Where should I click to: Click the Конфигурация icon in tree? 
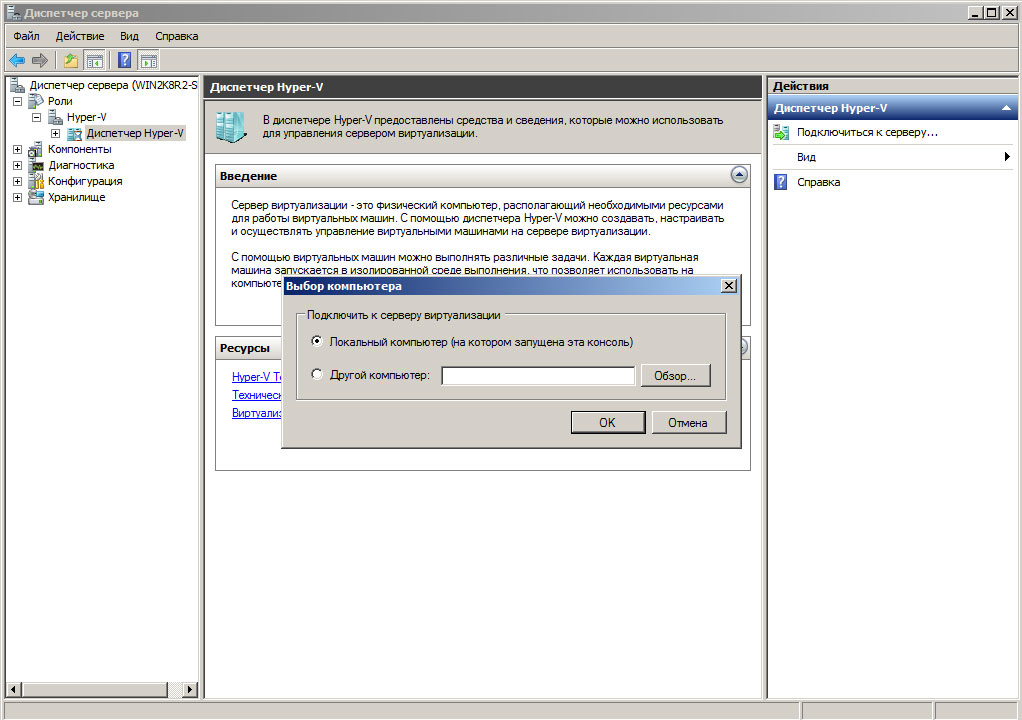click(36, 181)
